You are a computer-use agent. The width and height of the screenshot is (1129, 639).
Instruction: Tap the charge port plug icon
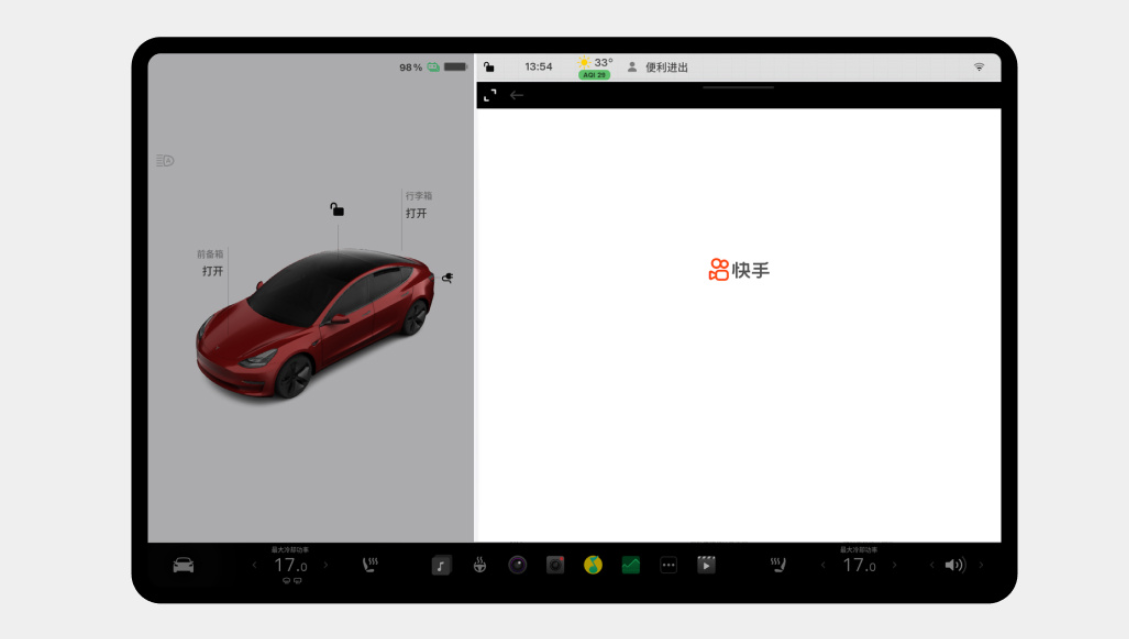[447, 278]
